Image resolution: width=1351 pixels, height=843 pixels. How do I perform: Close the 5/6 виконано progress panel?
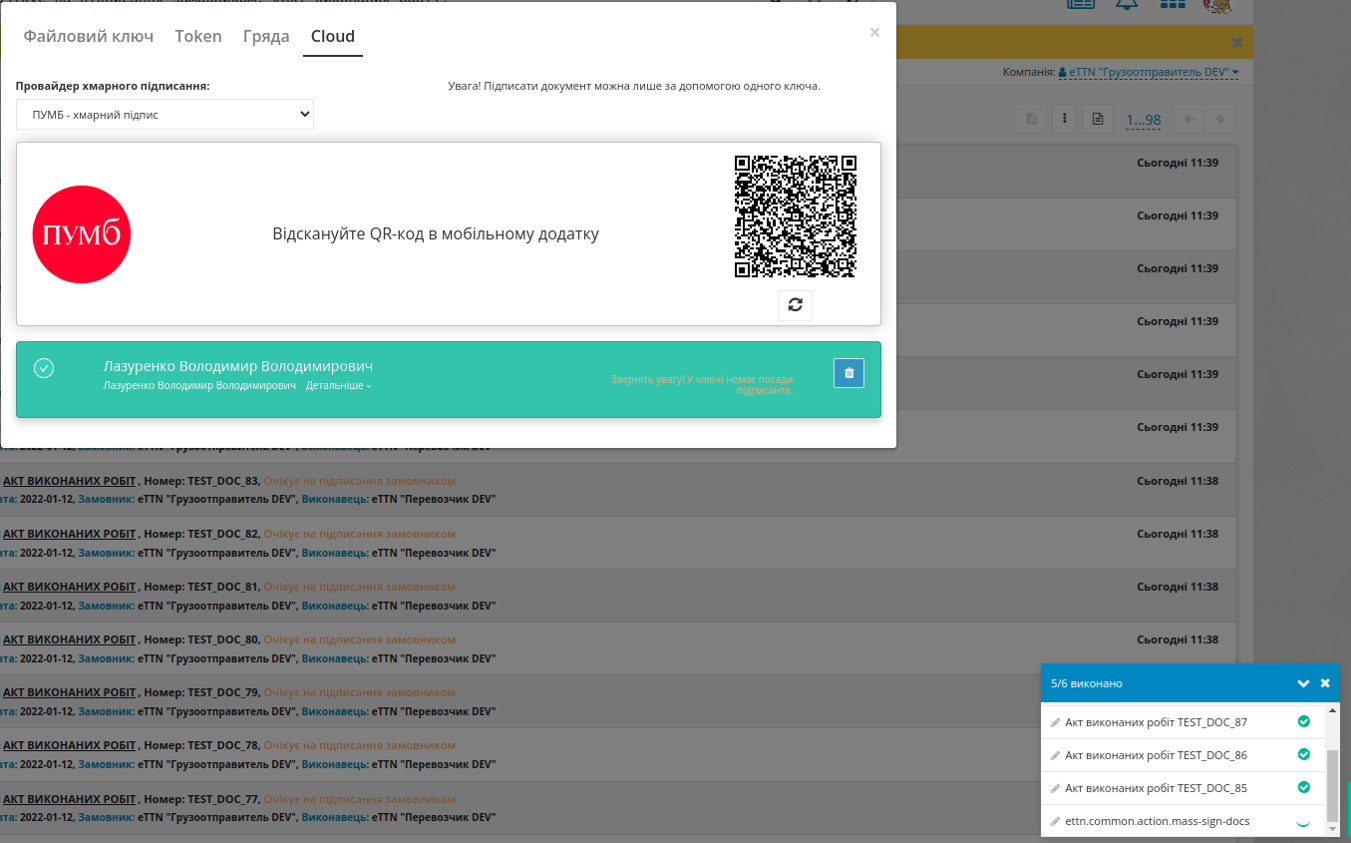pyautogui.click(x=1325, y=683)
